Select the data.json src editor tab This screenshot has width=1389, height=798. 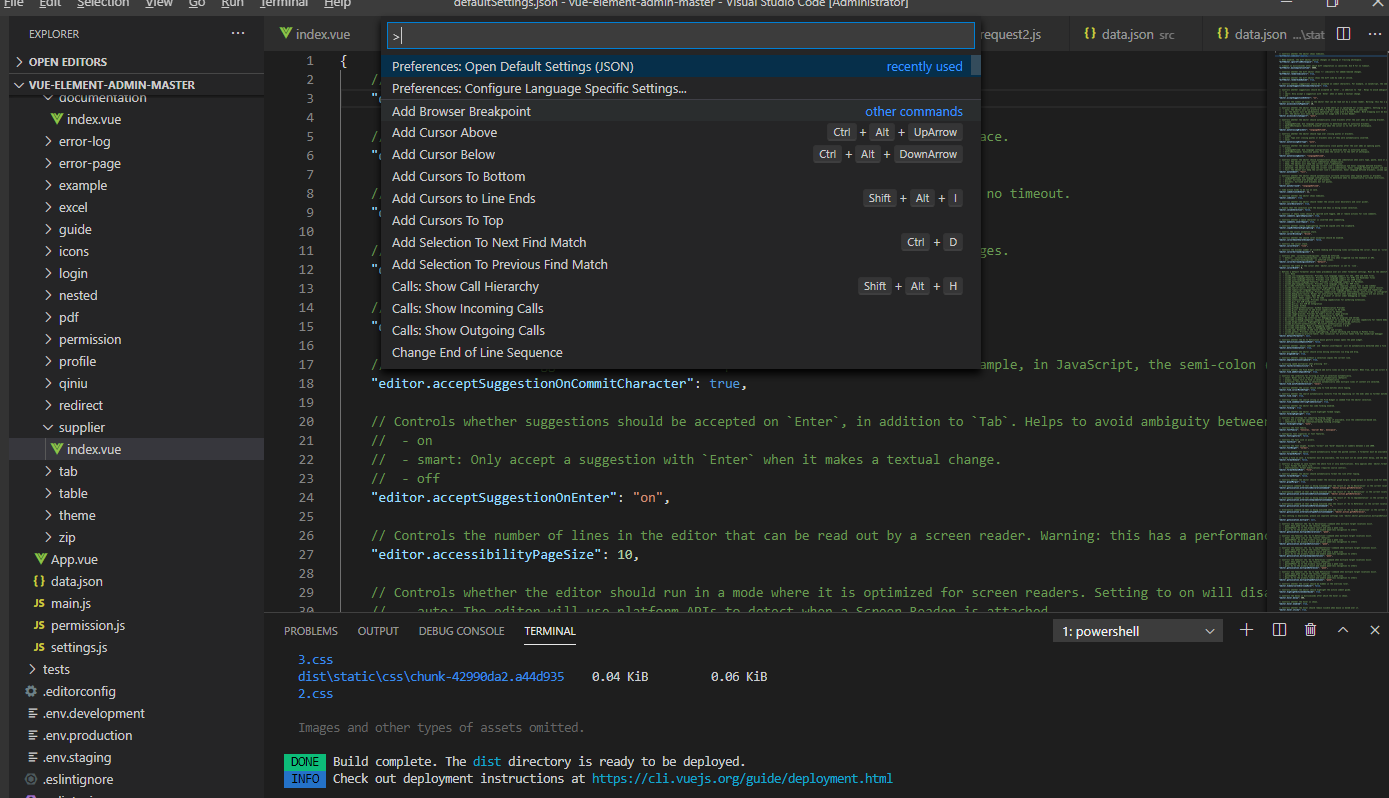tap(1128, 34)
